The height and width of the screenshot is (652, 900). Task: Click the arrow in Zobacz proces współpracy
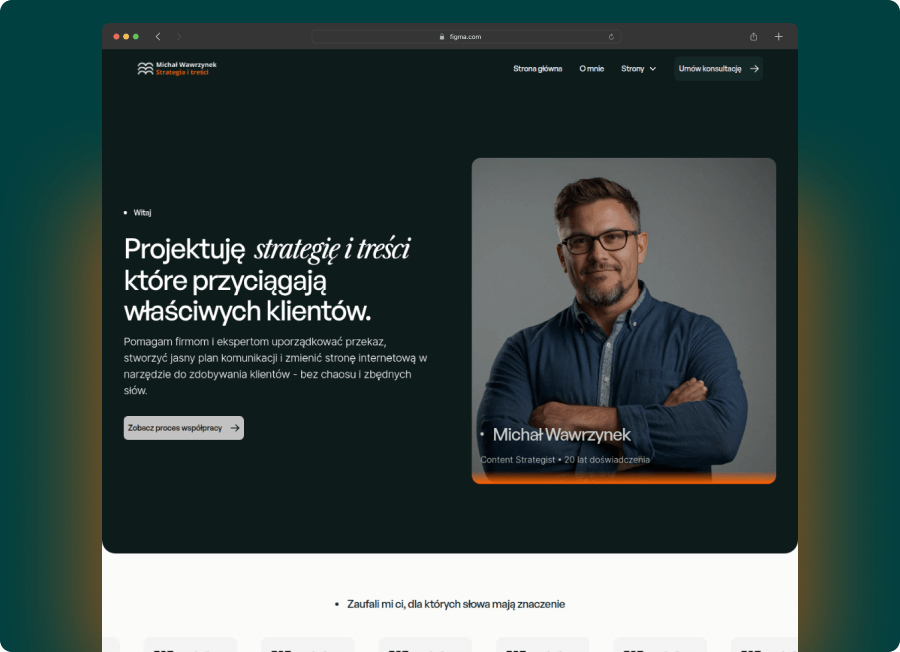pos(235,428)
